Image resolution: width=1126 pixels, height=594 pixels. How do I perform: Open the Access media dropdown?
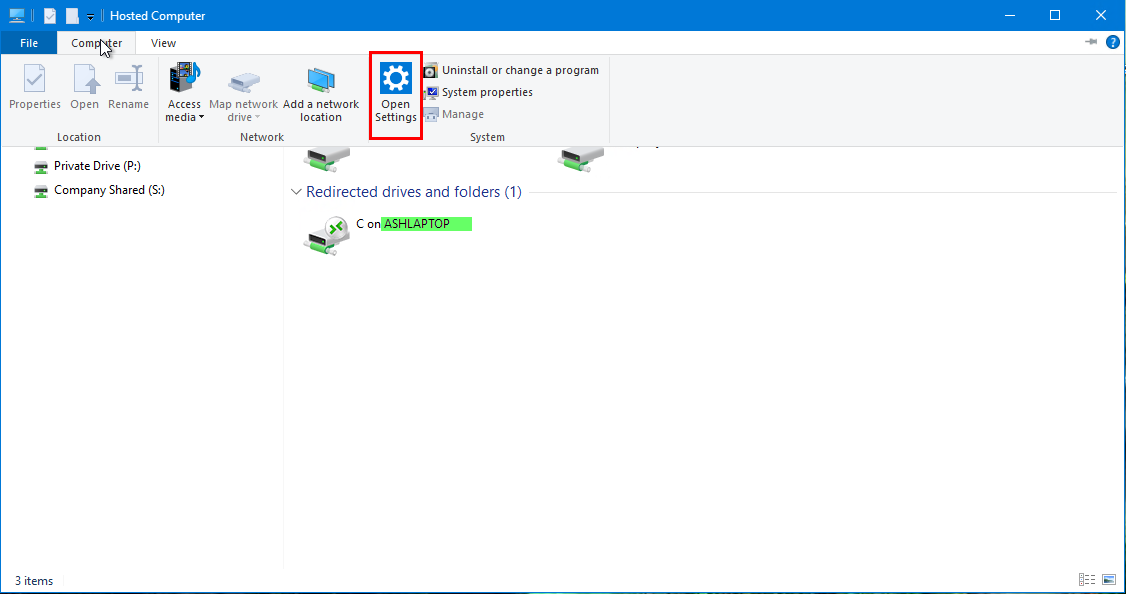coord(185,93)
